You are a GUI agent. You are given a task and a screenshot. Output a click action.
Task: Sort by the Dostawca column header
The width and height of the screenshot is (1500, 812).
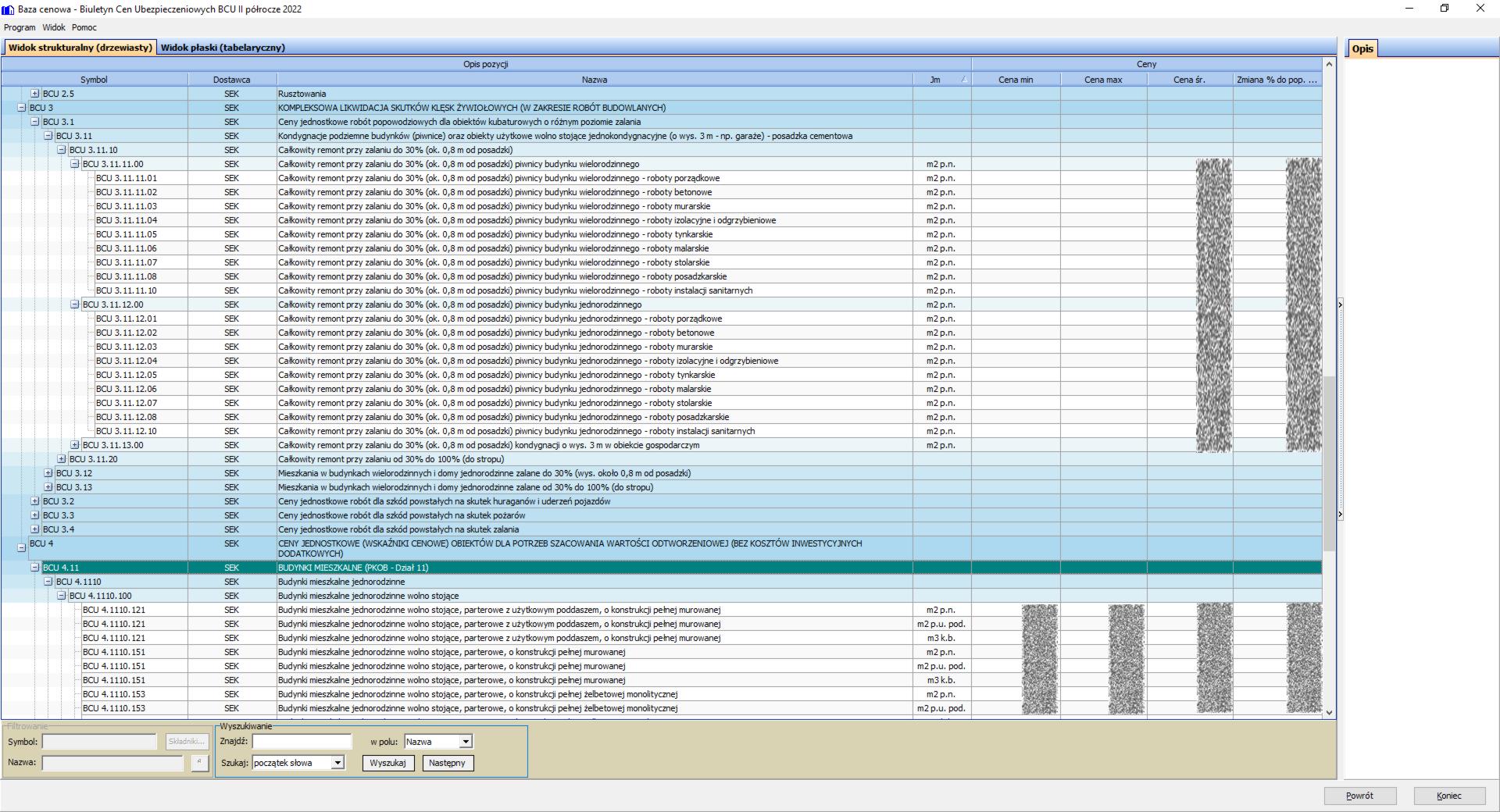point(232,80)
